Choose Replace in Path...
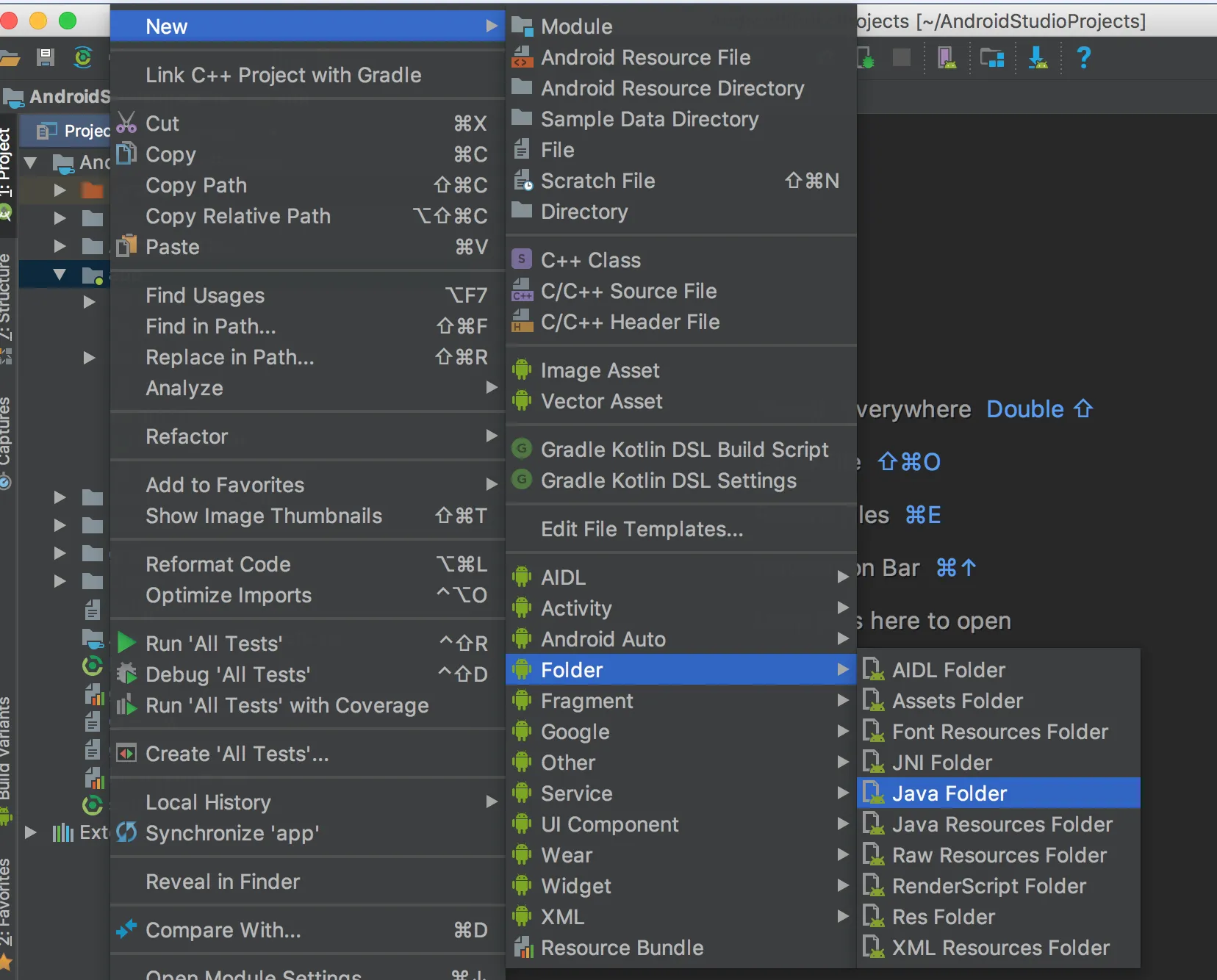 pyautogui.click(x=307, y=357)
